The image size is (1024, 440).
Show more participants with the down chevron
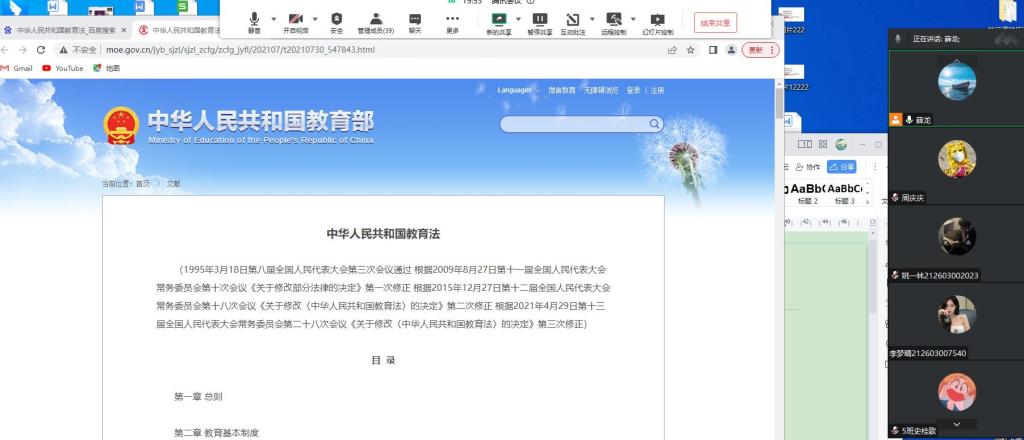pos(957,424)
